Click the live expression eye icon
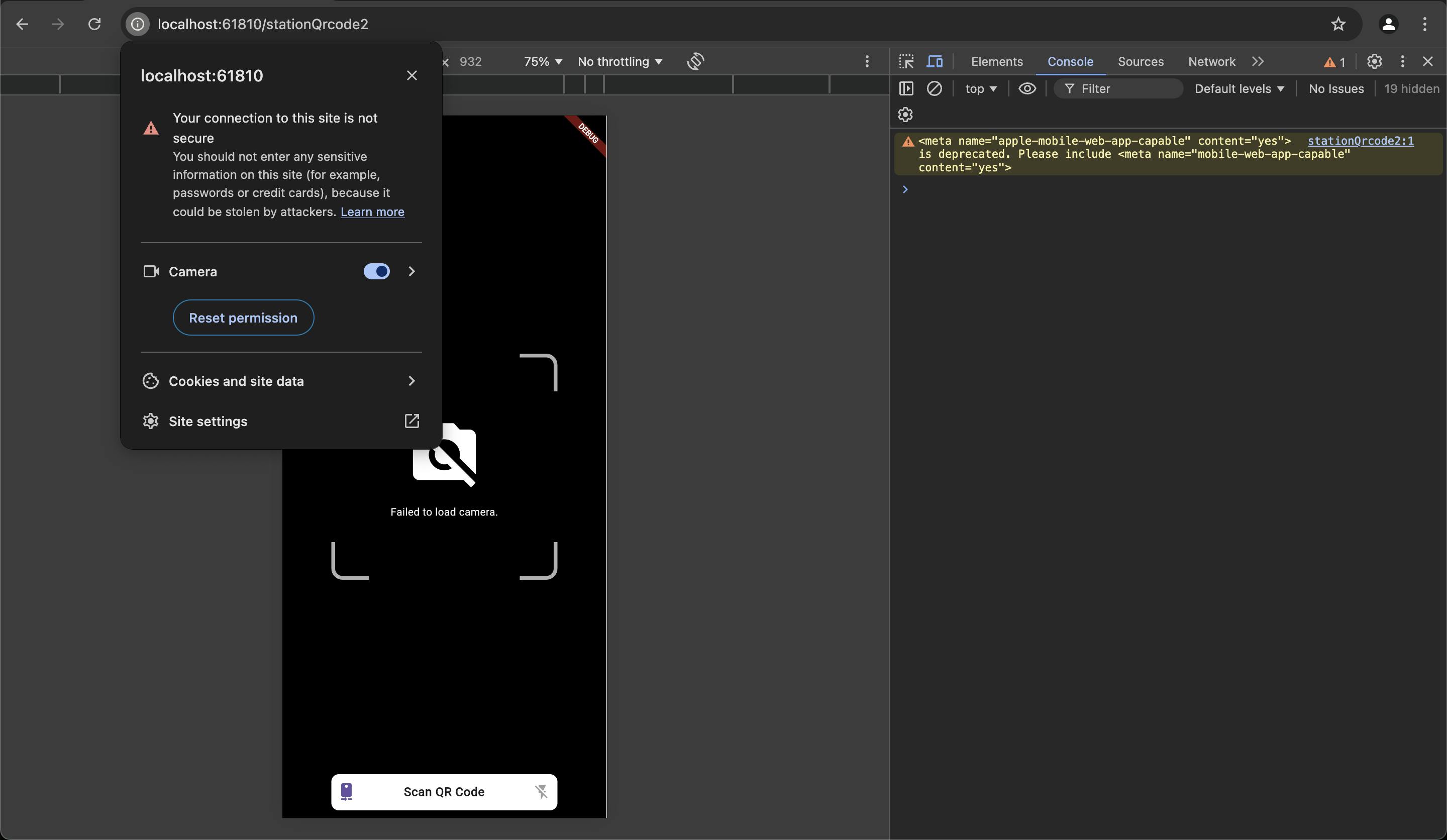Screen dimensions: 1447x840 tap(1027, 88)
